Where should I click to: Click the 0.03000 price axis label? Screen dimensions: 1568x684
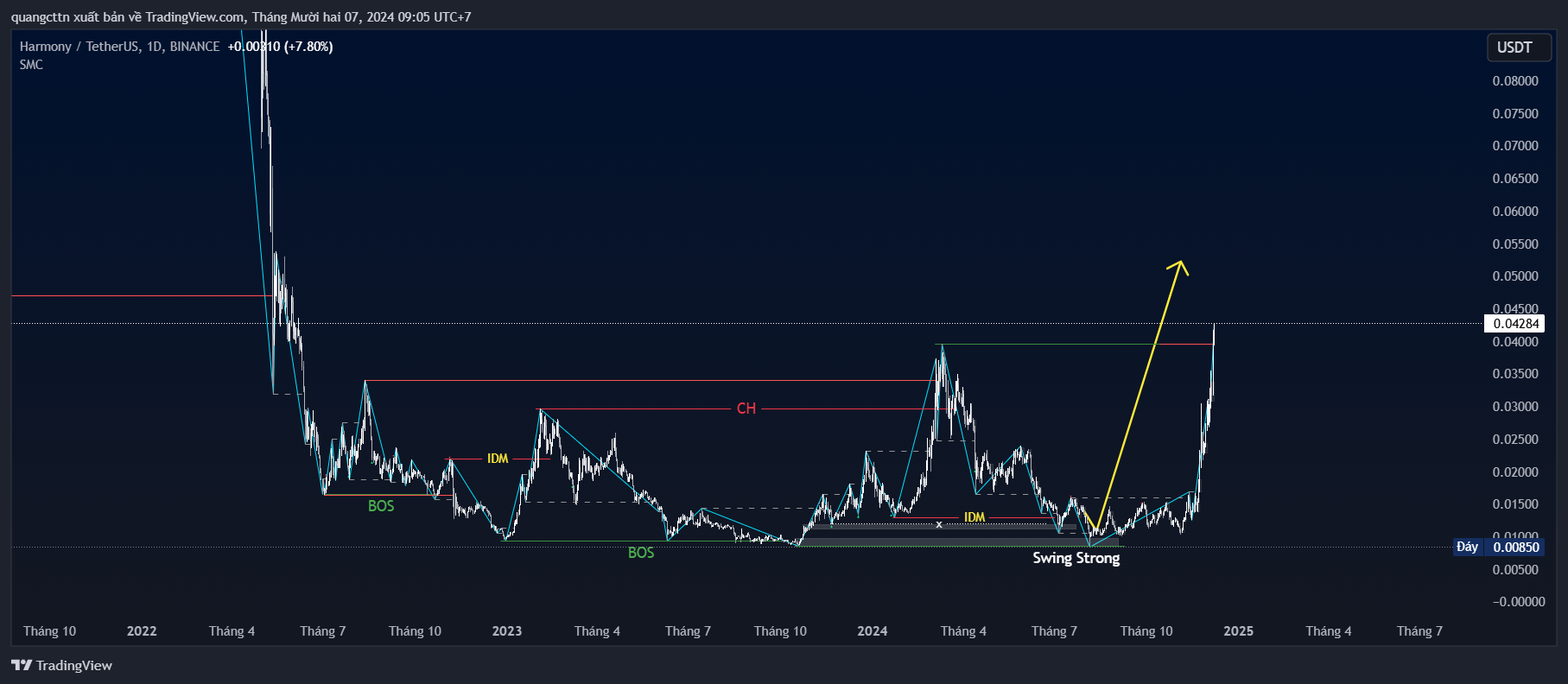(1515, 407)
